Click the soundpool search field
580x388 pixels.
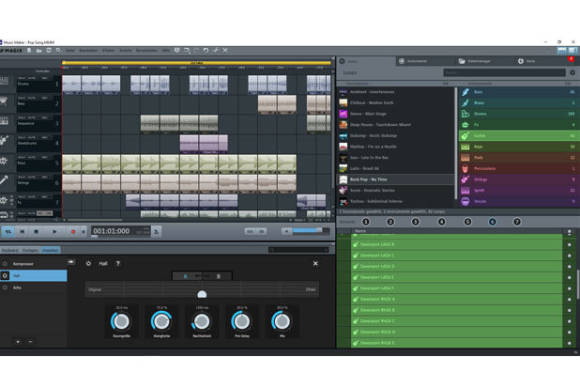[505, 73]
